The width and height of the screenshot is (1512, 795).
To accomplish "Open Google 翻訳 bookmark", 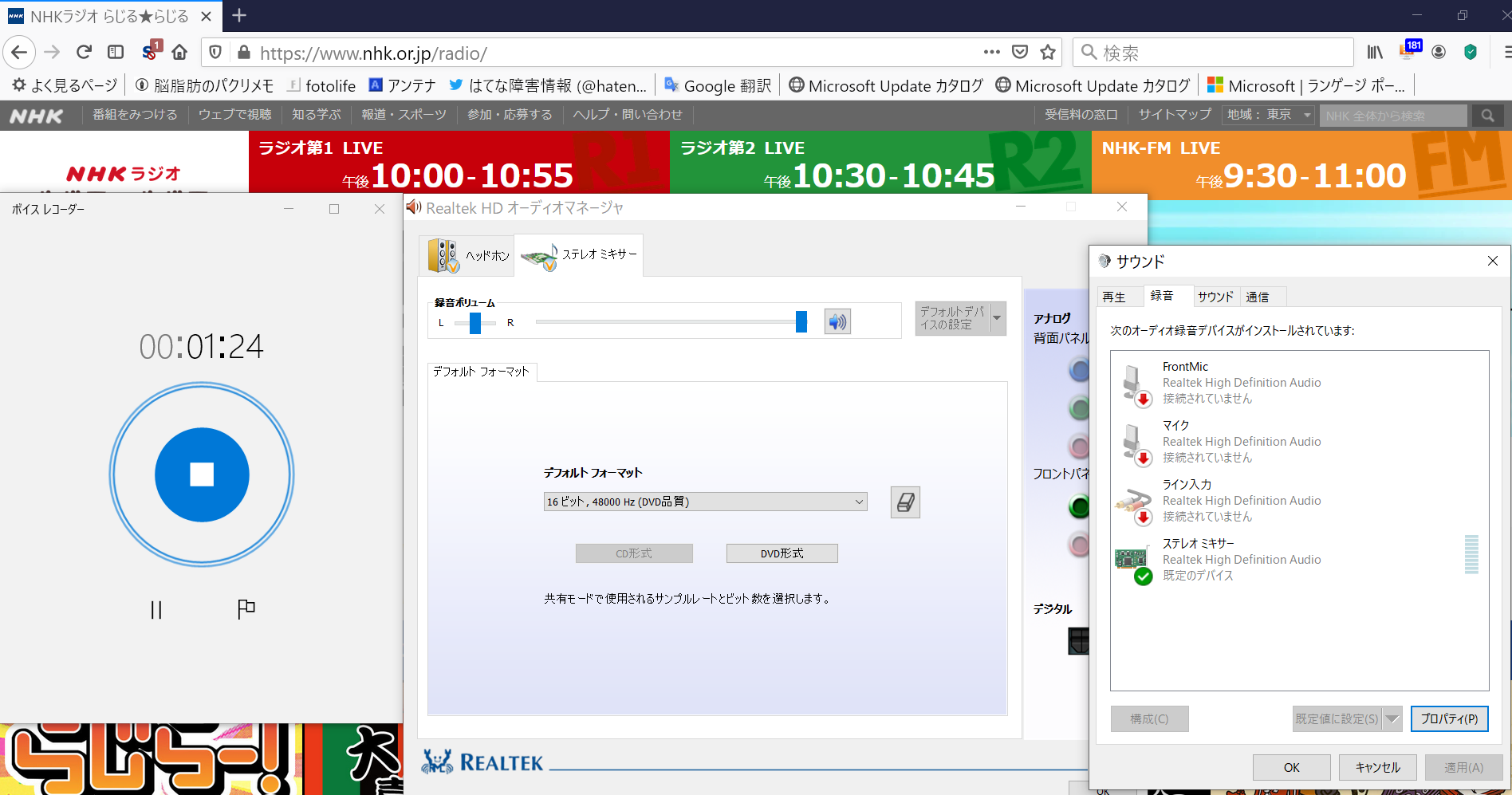I will click(x=718, y=85).
